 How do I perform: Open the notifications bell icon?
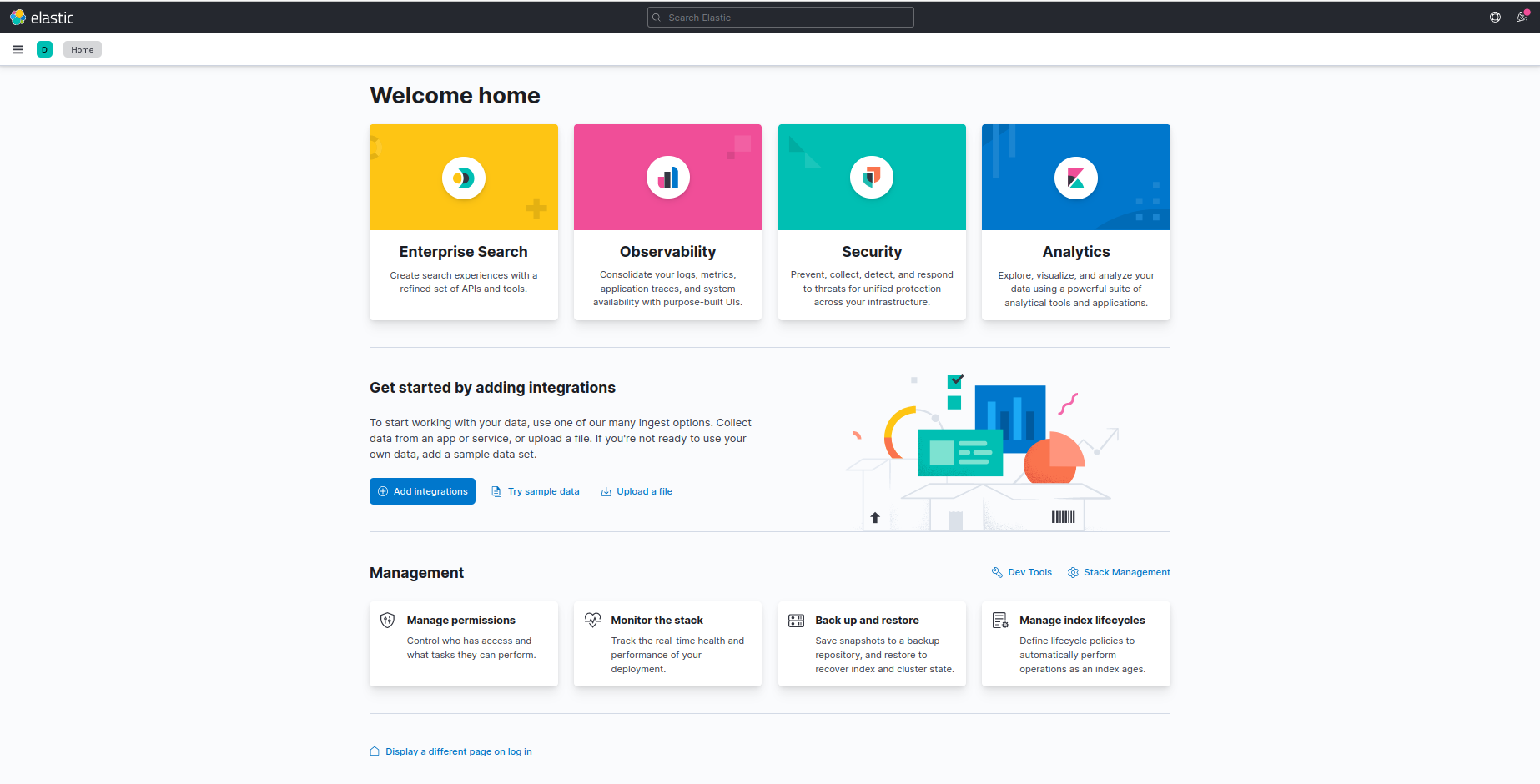click(x=1522, y=17)
